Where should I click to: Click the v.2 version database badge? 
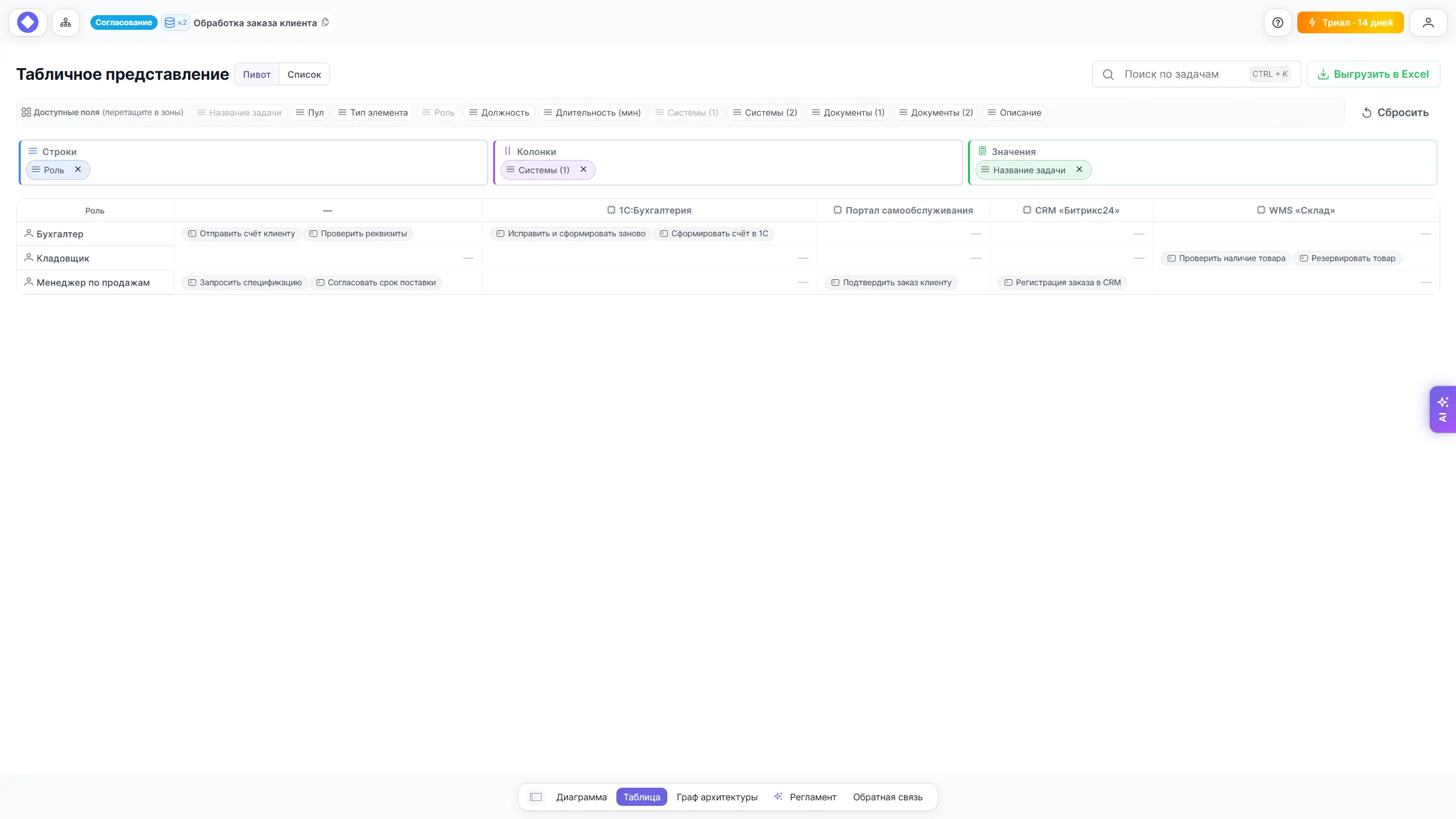pos(176,23)
